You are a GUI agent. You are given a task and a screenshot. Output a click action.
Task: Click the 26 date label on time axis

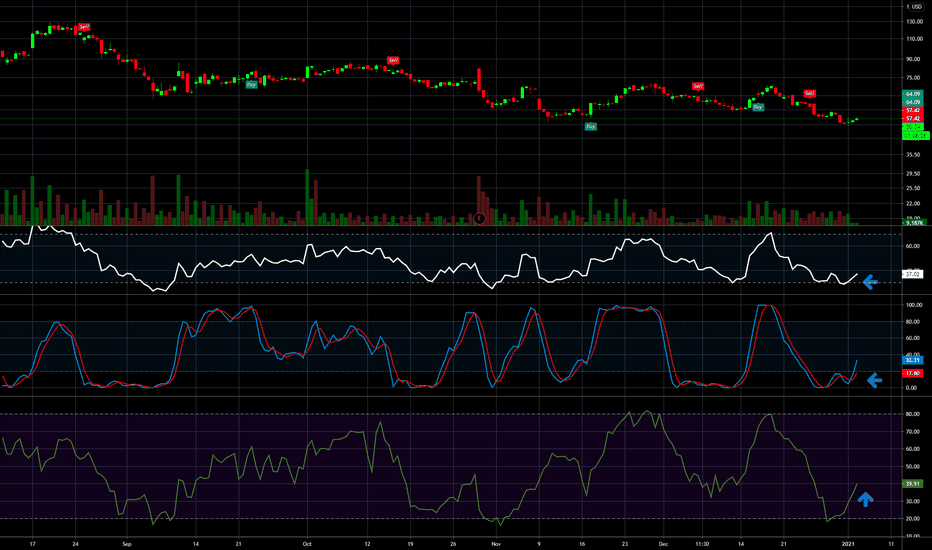453,543
